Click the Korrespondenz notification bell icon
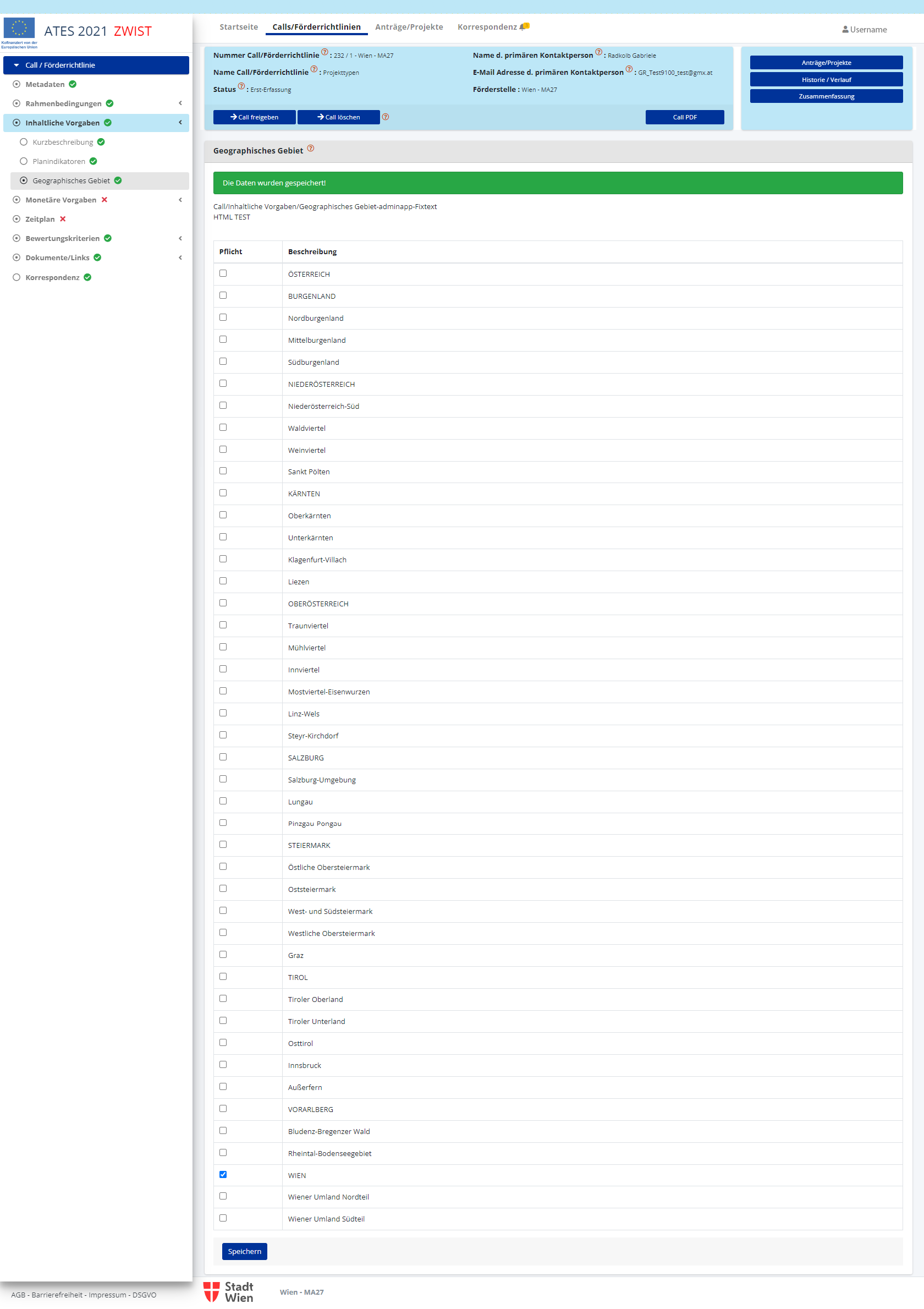Image resolution: width=924 pixels, height=1309 pixels. click(x=524, y=27)
